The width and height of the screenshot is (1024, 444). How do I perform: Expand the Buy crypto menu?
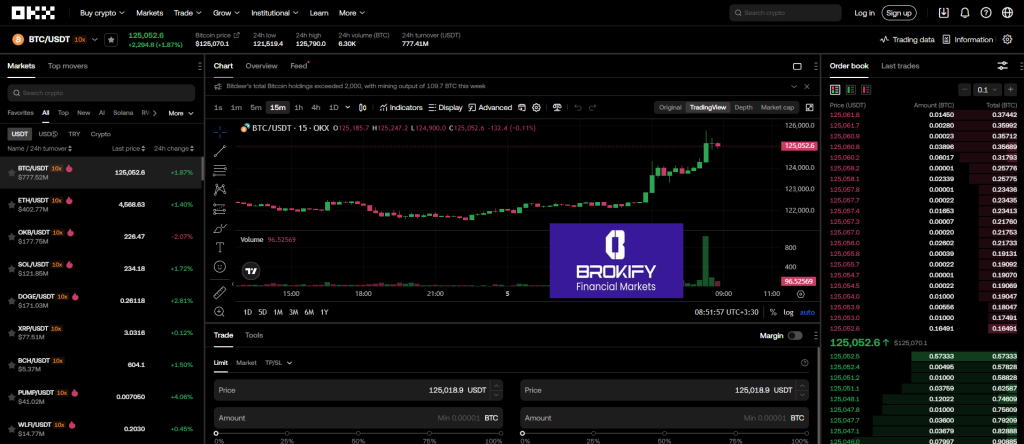click(102, 13)
